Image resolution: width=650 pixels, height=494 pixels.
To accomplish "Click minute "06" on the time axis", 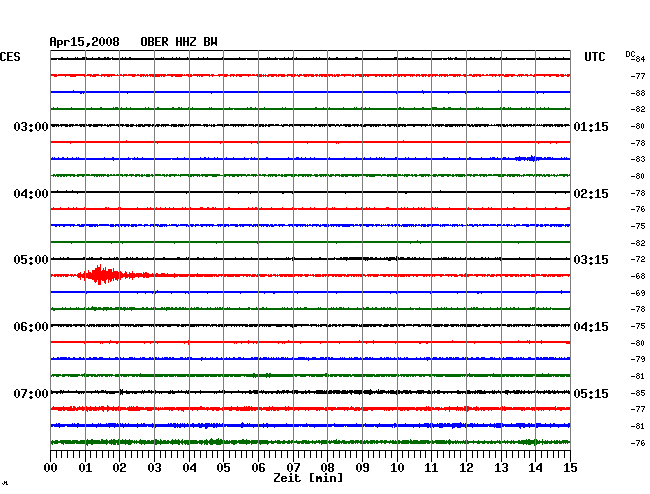I will click(258, 468).
